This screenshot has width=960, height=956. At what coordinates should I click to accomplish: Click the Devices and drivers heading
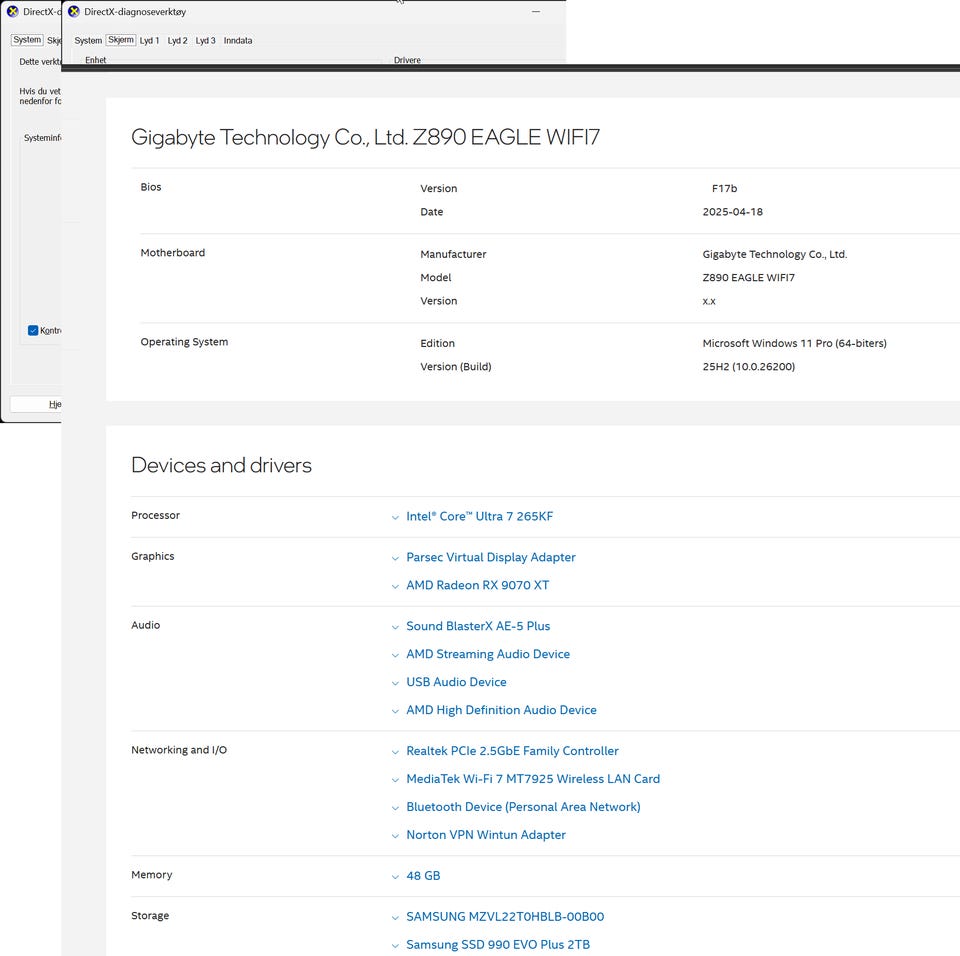[x=222, y=465]
